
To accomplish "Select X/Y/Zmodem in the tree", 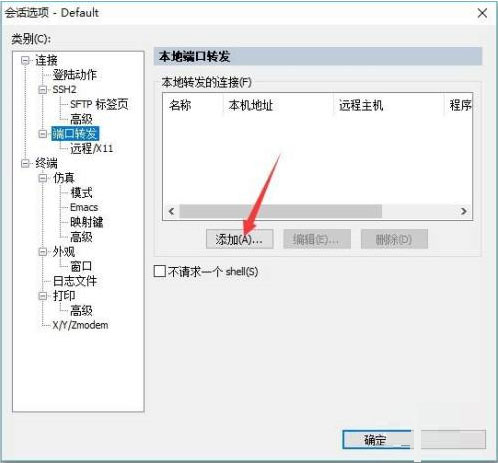I will [x=80, y=325].
